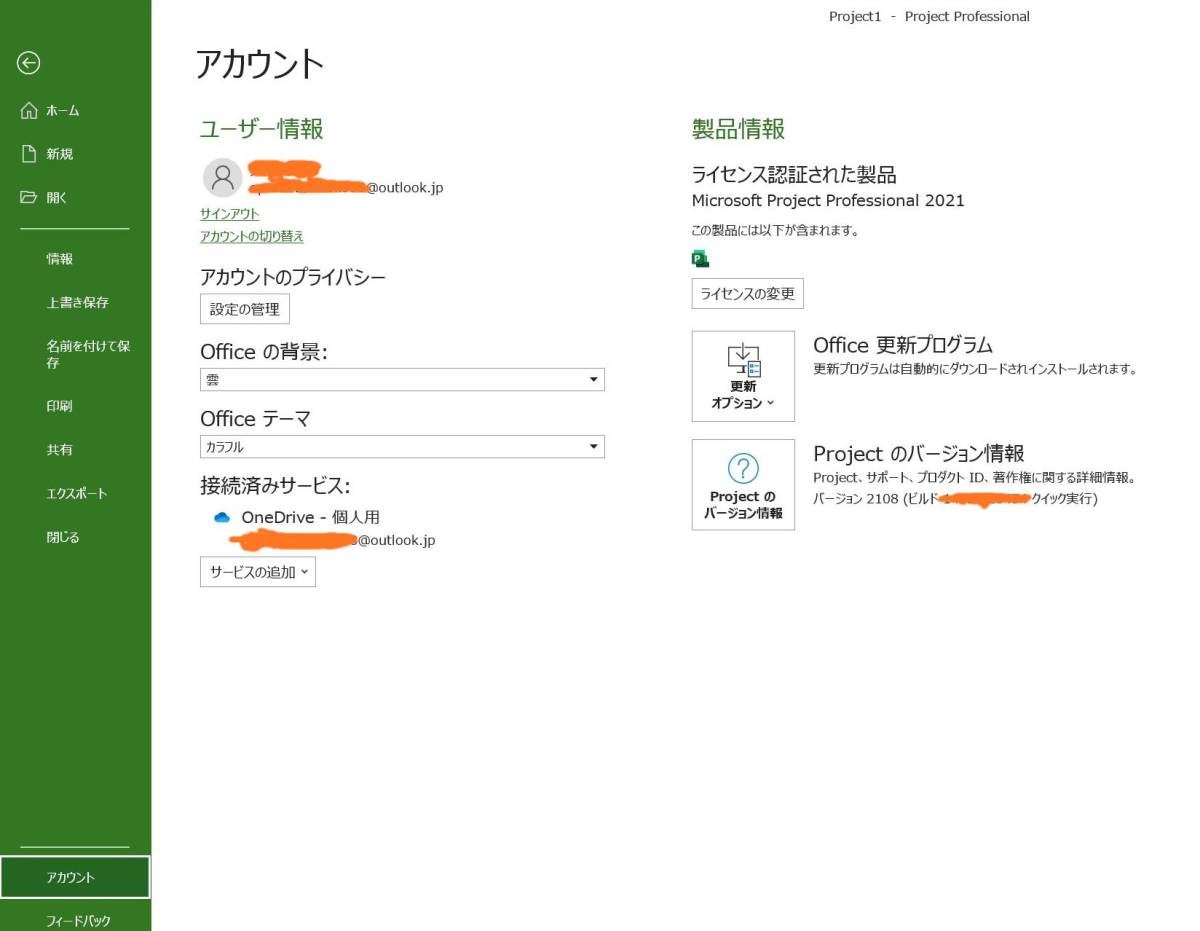
Task: Click the user profile avatar icon
Action: pyautogui.click(x=222, y=178)
